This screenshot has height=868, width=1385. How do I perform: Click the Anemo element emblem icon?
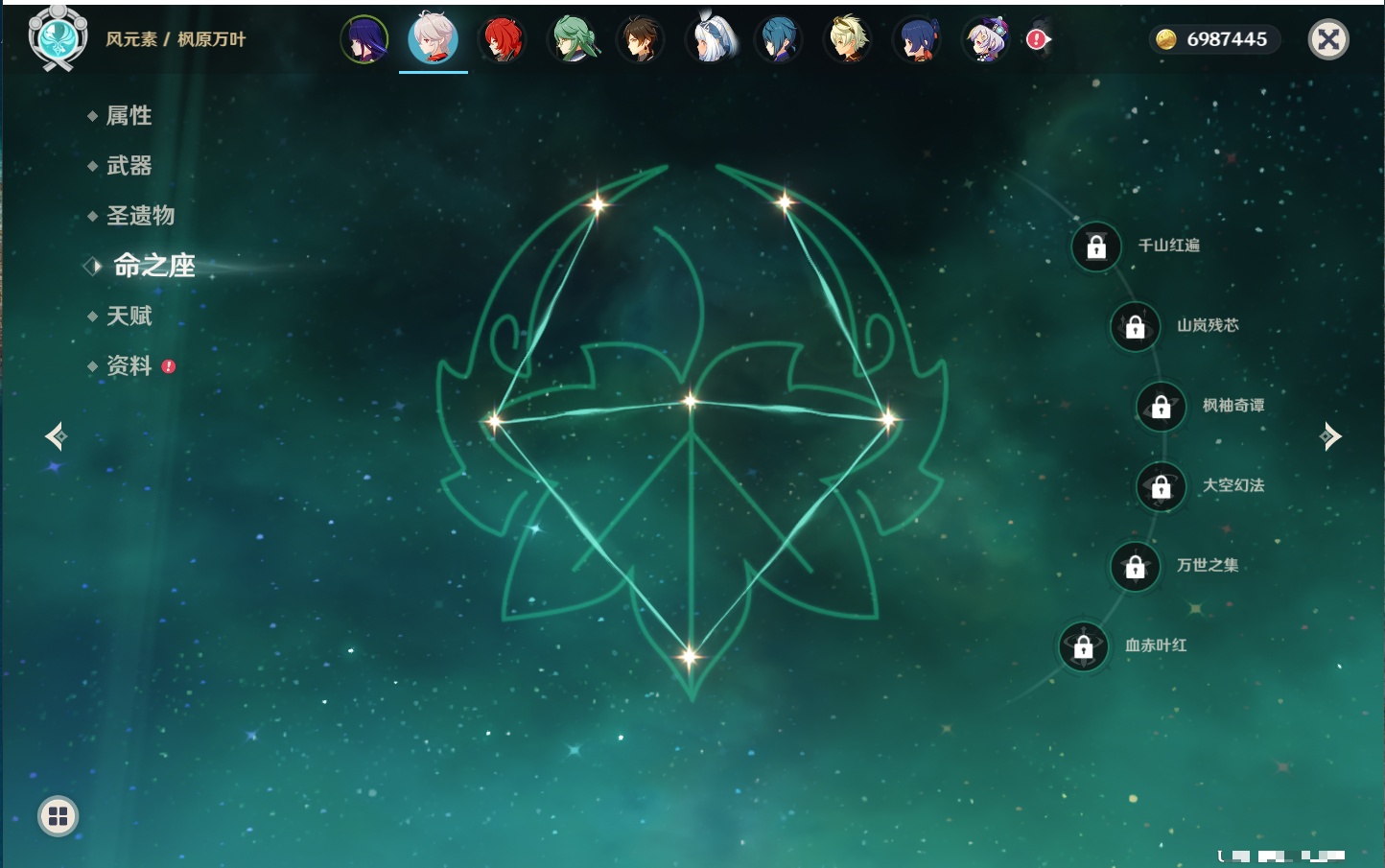[x=58, y=38]
